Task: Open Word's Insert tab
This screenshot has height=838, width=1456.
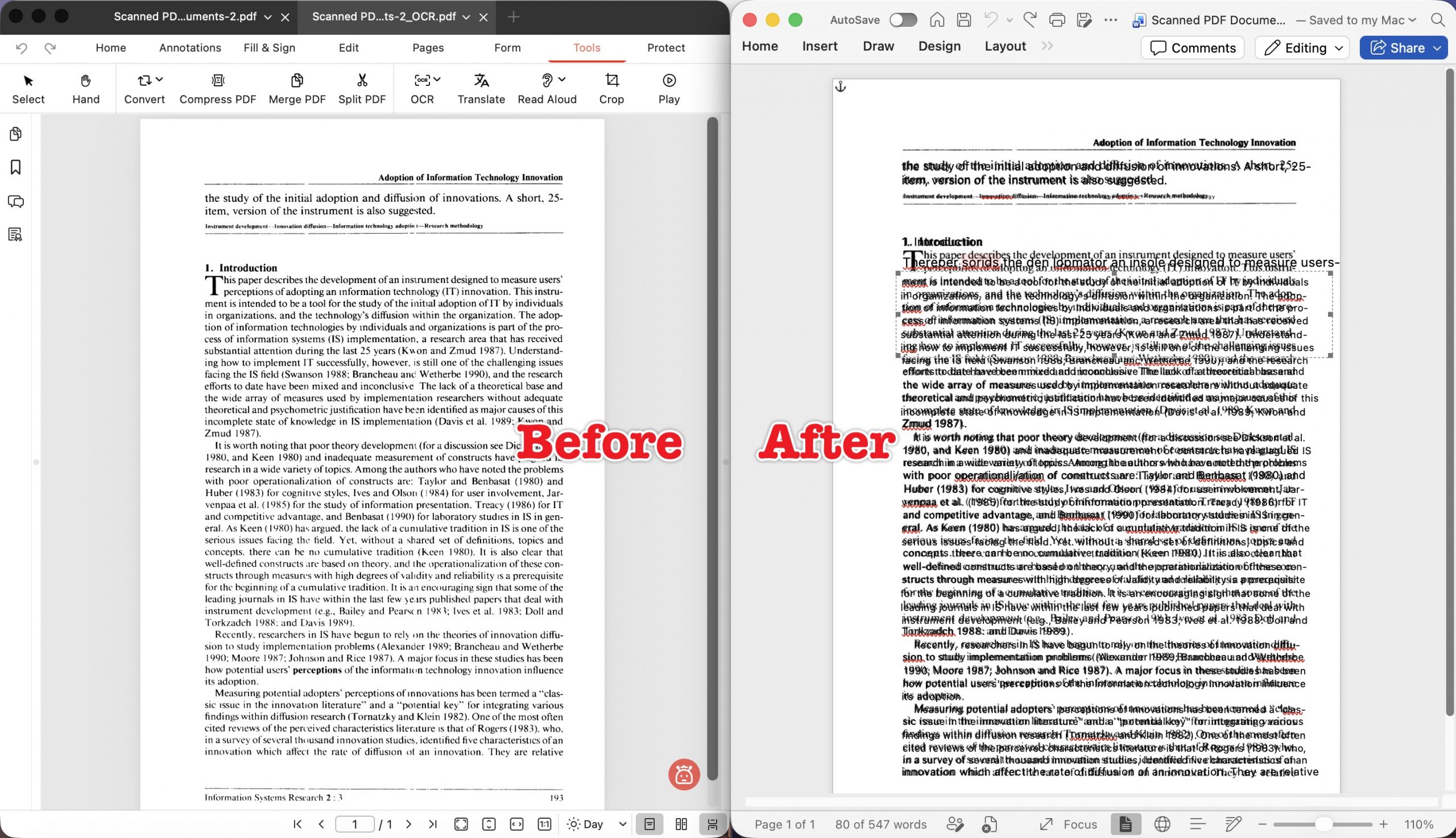Action: pyautogui.click(x=820, y=46)
